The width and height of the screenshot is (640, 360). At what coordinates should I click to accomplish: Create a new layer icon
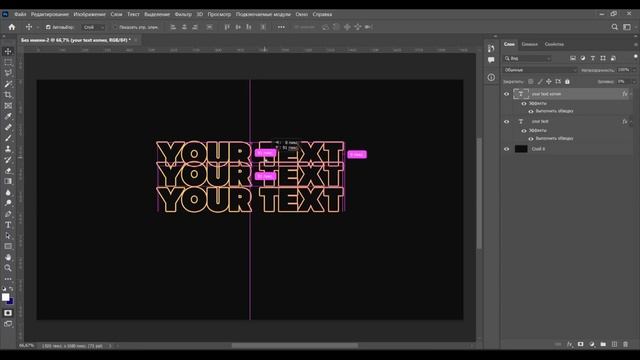tap(614, 344)
